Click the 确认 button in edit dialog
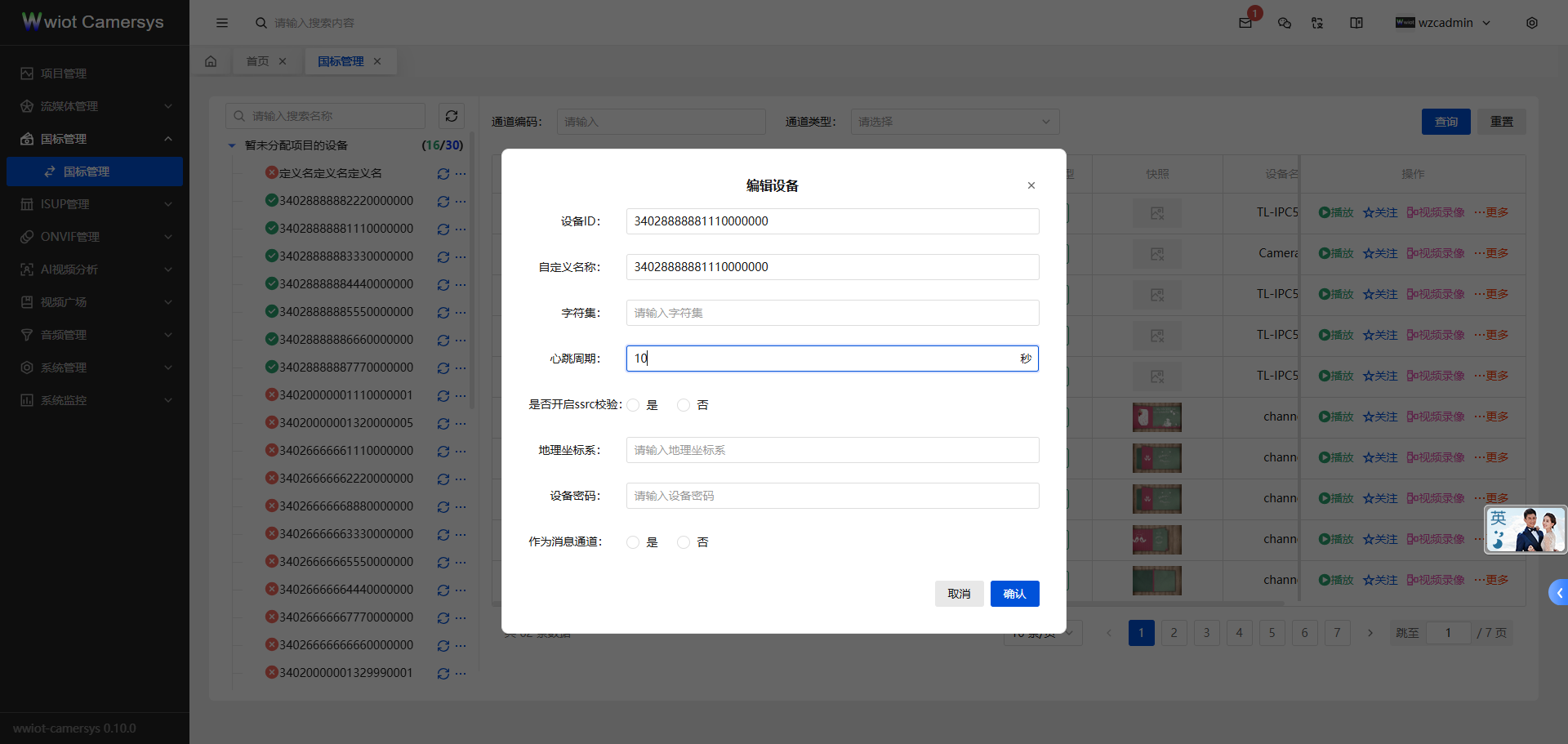This screenshot has width=1568, height=744. coord(1014,594)
